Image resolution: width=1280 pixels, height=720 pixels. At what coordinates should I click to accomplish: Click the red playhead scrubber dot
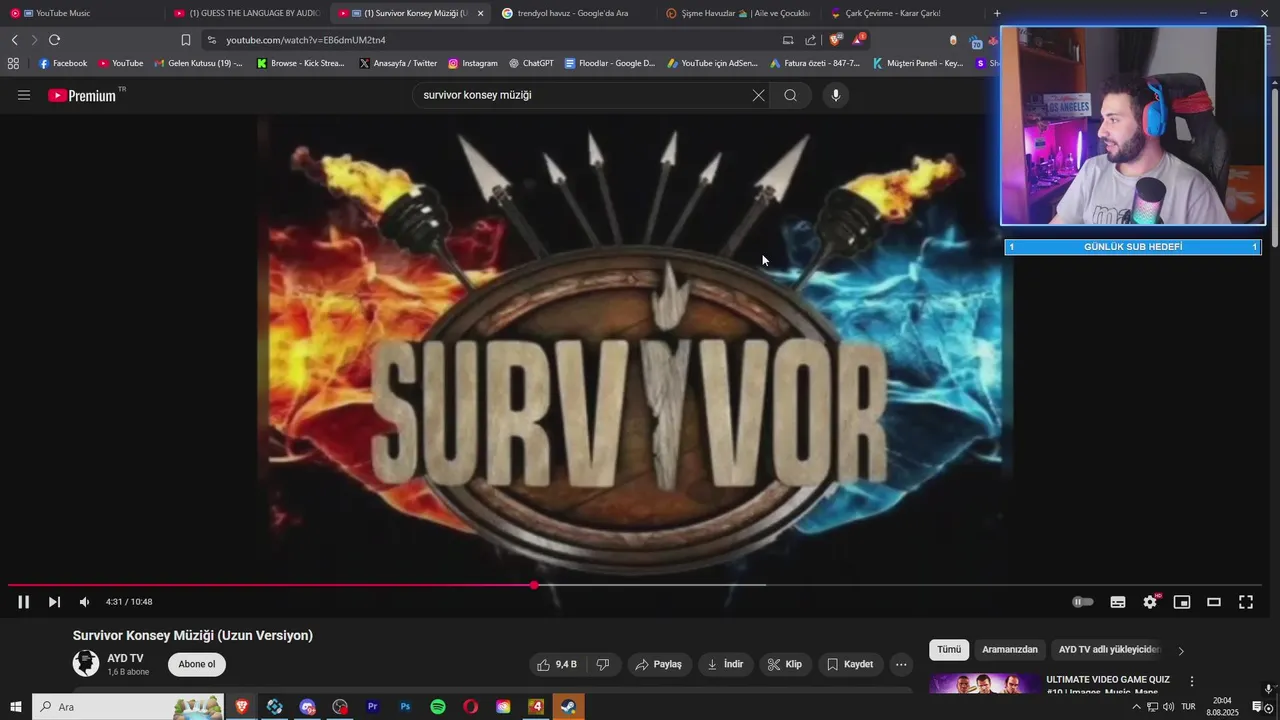pos(534,585)
